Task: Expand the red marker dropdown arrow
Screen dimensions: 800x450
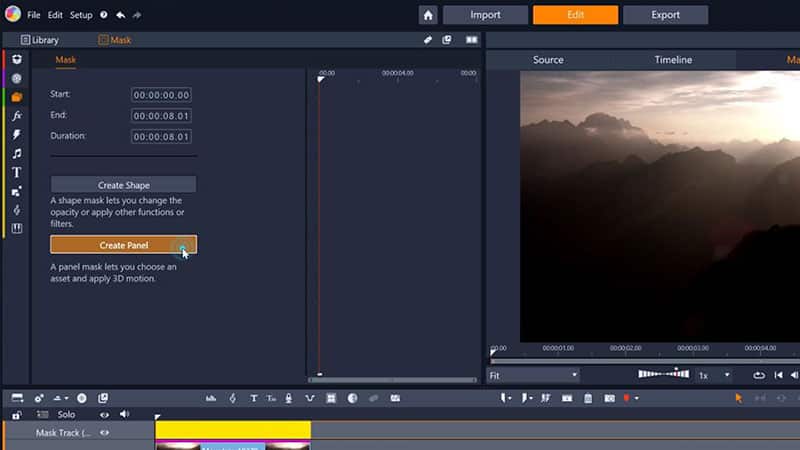Action: coord(637,398)
